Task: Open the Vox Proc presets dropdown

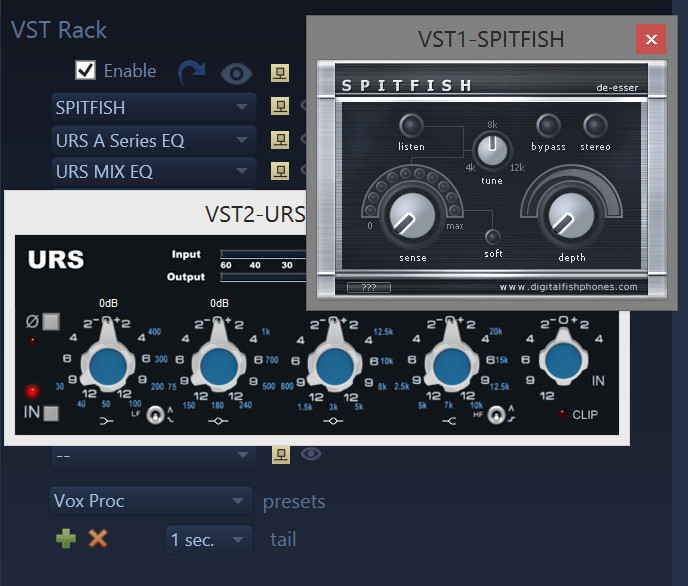Action: pyautogui.click(x=151, y=500)
